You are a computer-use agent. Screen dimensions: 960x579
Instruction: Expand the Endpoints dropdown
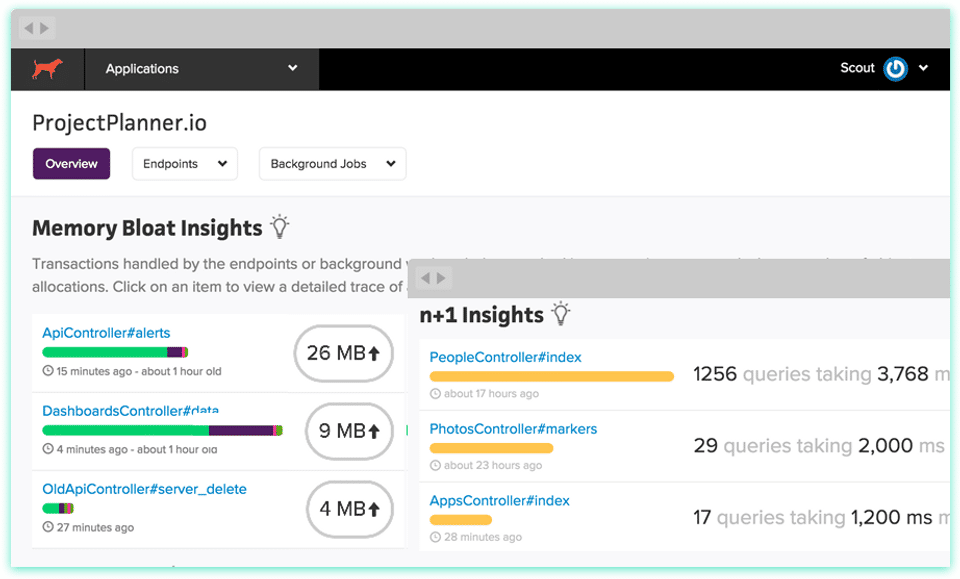click(x=185, y=164)
